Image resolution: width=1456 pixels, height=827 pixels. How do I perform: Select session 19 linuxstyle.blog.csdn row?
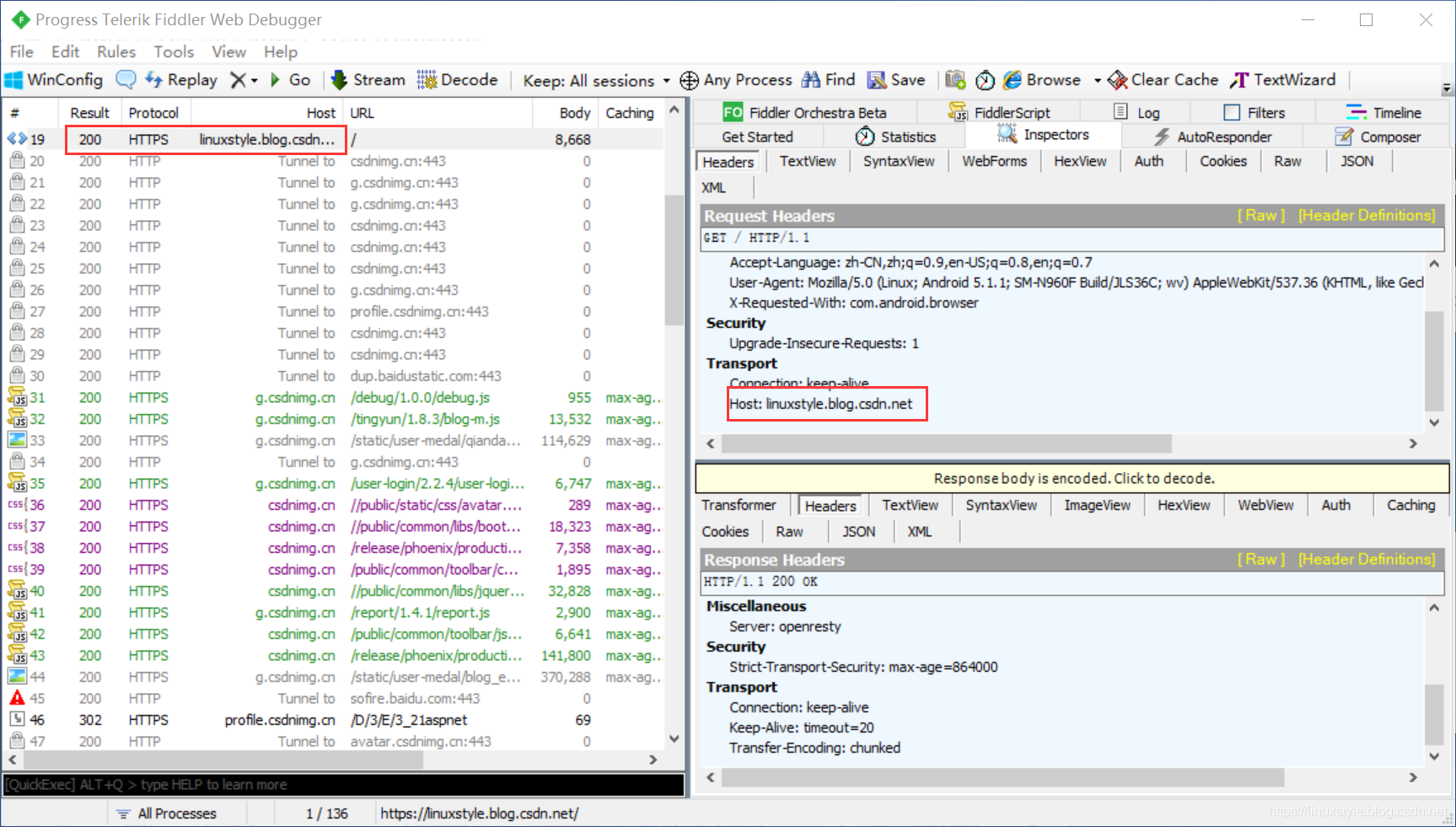click(x=334, y=139)
